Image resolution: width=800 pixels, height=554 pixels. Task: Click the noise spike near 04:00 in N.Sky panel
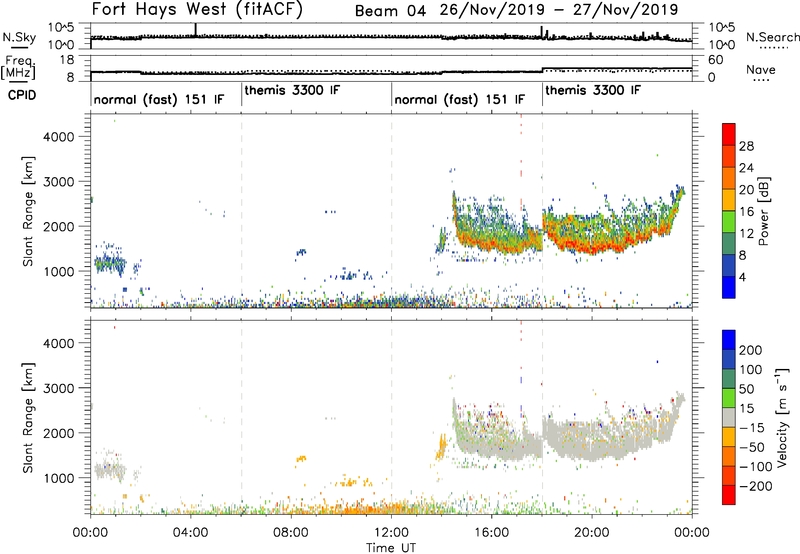coord(195,30)
